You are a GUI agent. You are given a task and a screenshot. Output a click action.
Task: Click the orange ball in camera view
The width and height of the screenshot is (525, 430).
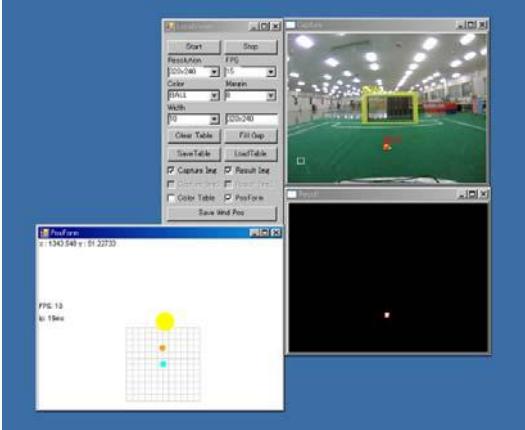(387, 147)
